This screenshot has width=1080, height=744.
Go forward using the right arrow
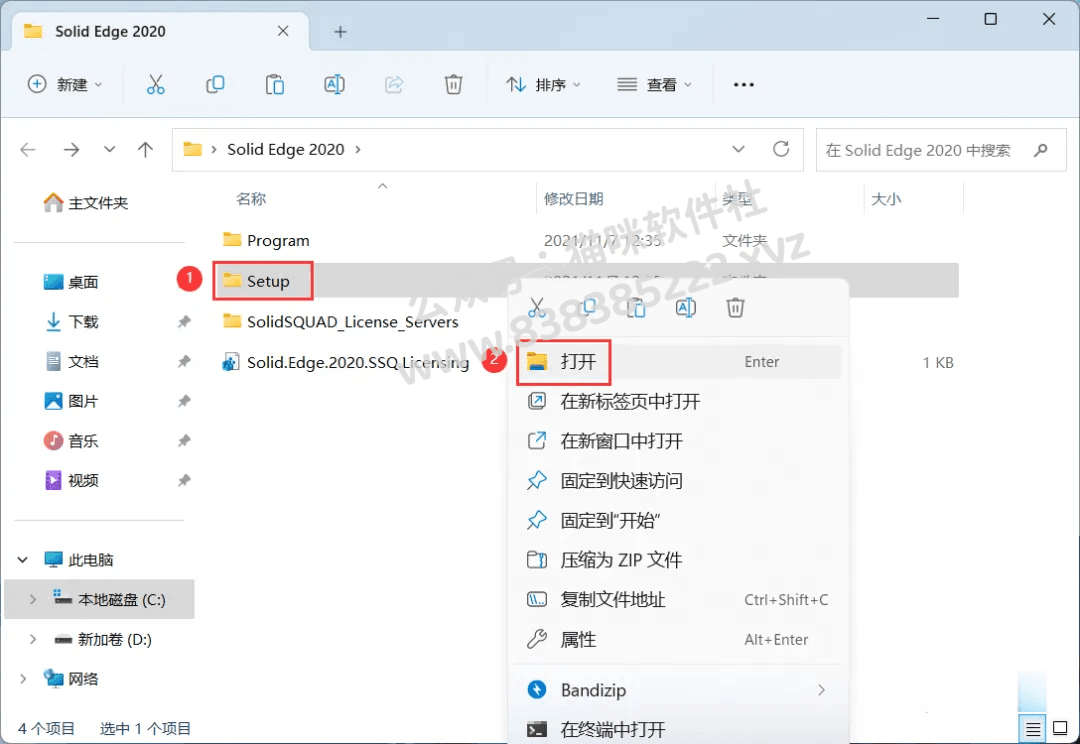72,149
